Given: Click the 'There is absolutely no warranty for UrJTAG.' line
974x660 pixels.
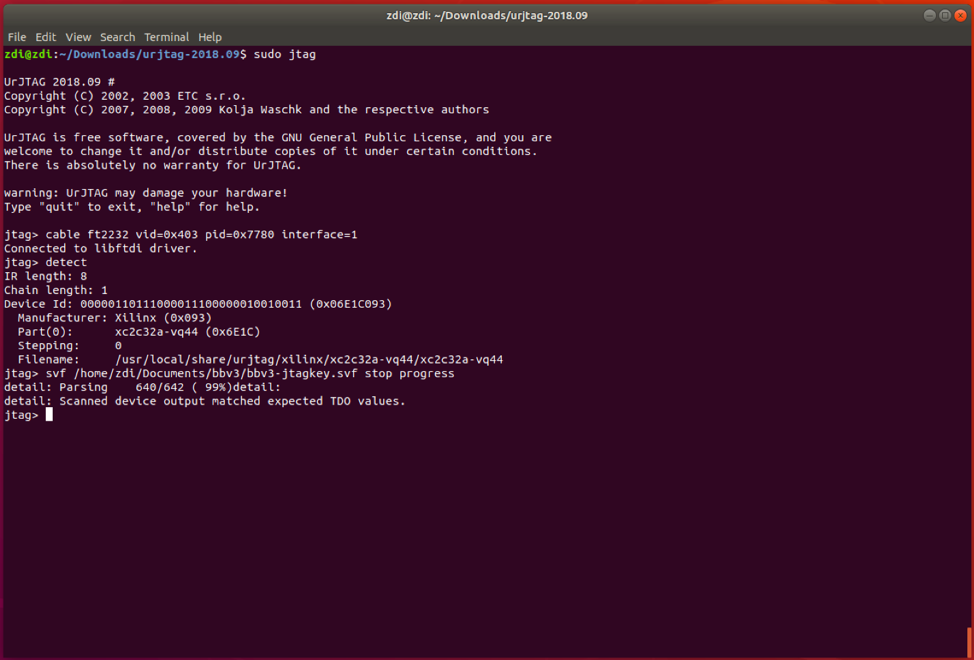Looking at the screenshot, I should (153, 165).
